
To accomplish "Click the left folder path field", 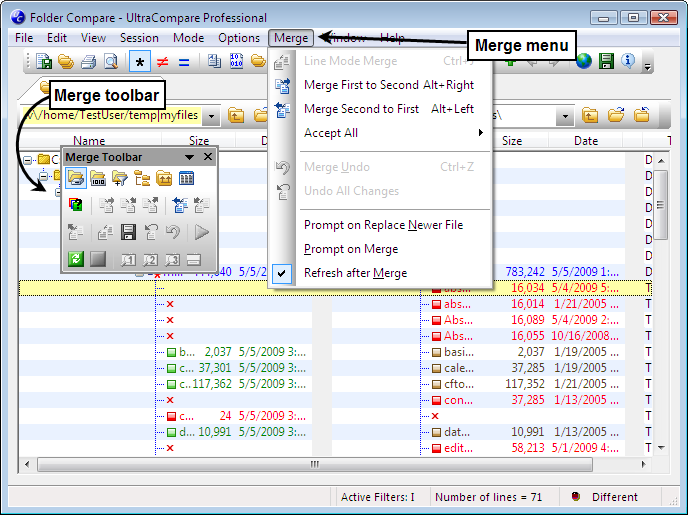I will 112,116.
